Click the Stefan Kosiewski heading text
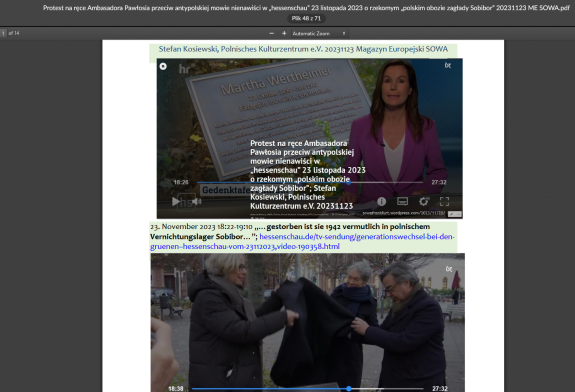 (x=303, y=49)
